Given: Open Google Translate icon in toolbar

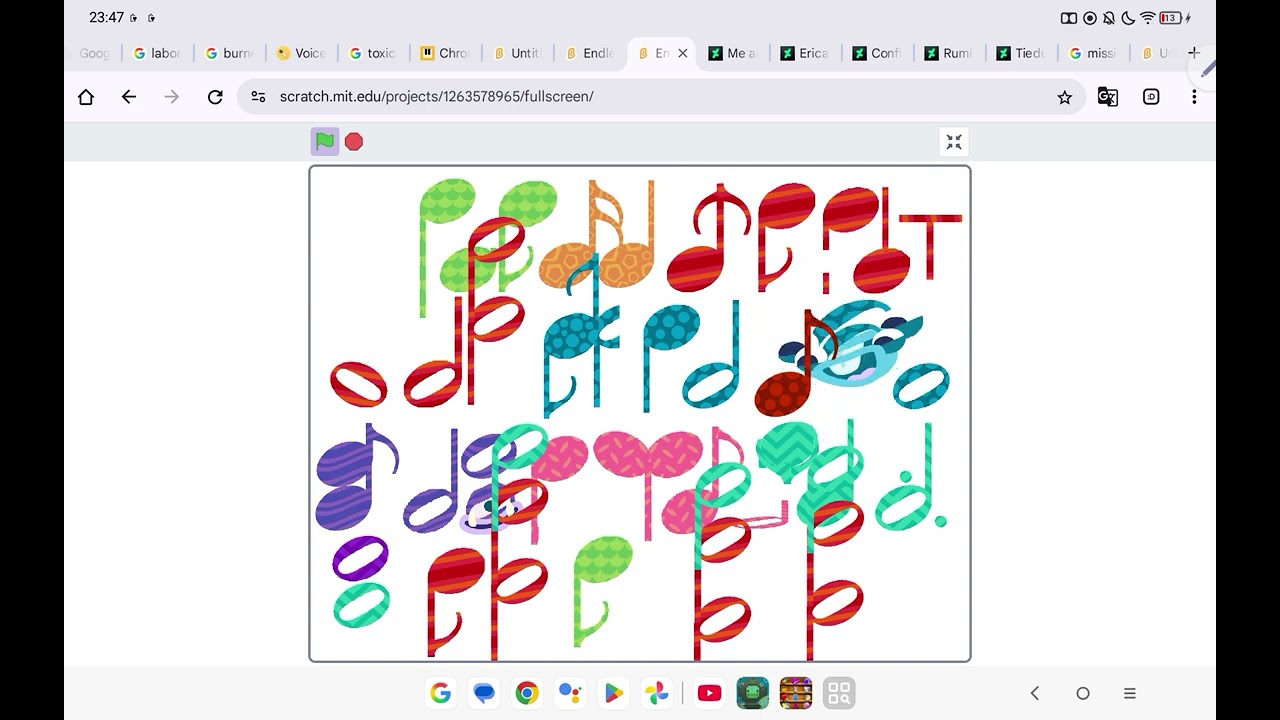Looking at the screenshot, I should (1108, 97).
